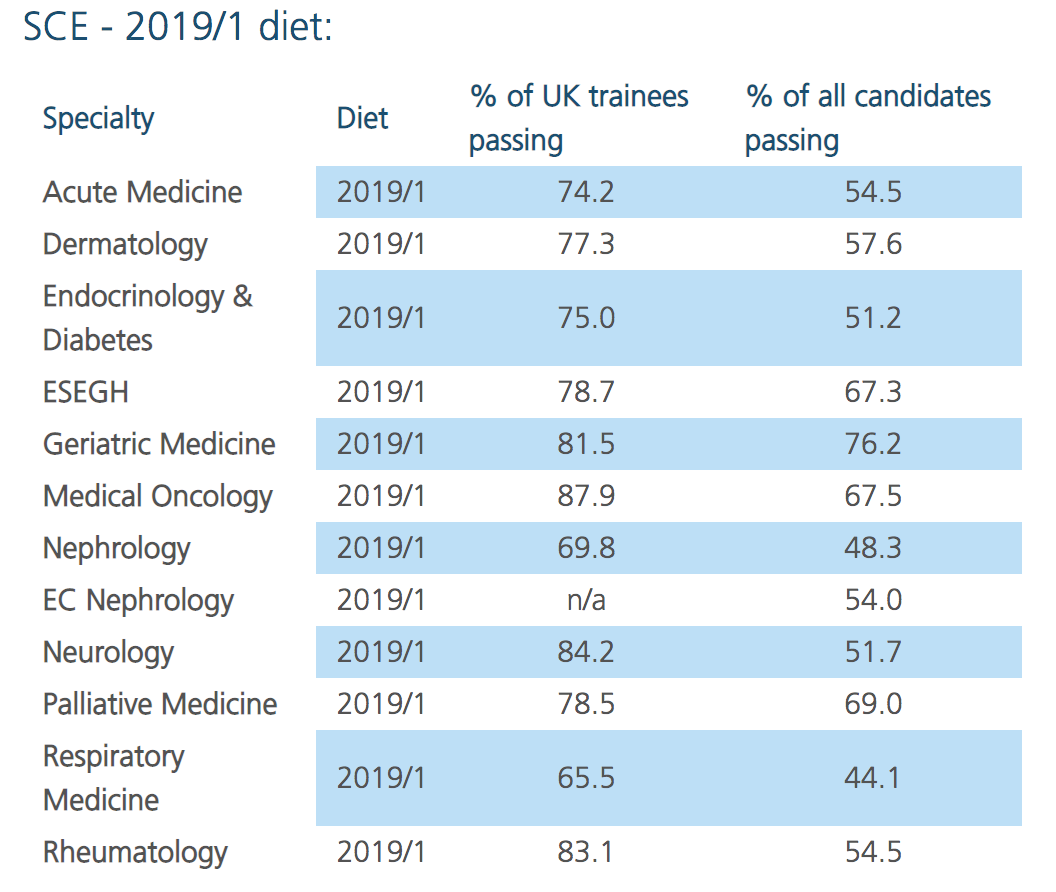Viewport: 1056px width, 892px height.
Task: Click the Palliative Medicine row label
Action: coord(160,704)
